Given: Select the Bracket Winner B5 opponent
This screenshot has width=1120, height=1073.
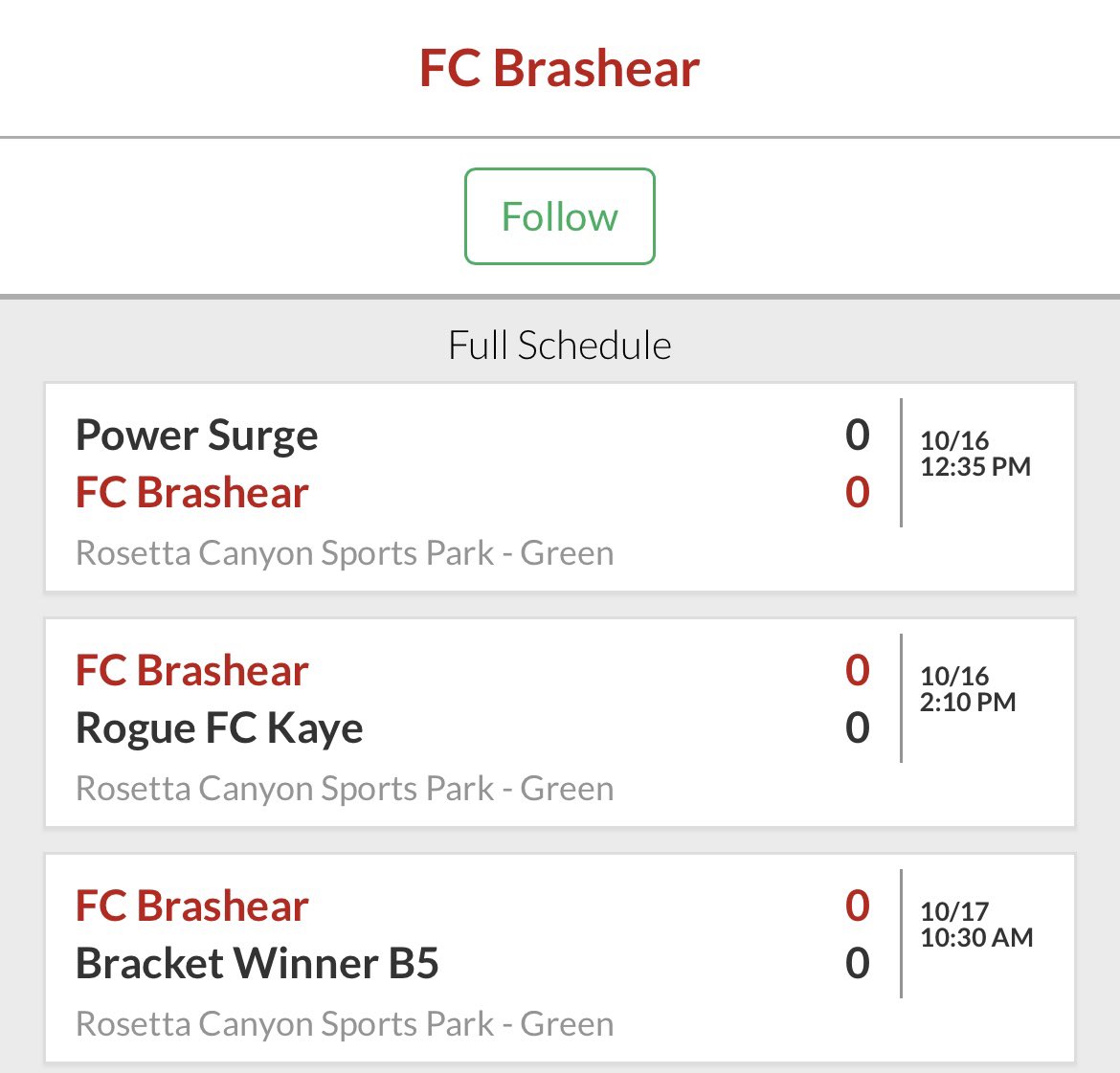Looking at the screenshot, I should [x=258, y=963].
